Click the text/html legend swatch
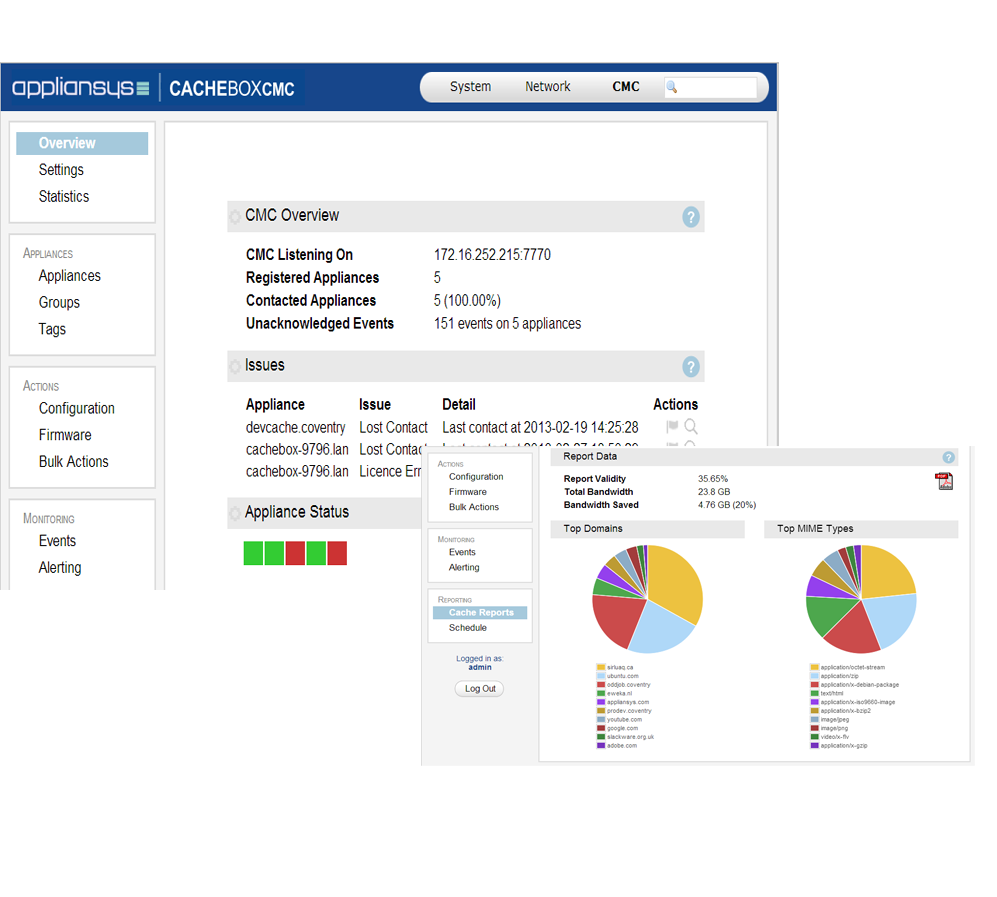Screen dimensions: 997x897 [814, 694]
